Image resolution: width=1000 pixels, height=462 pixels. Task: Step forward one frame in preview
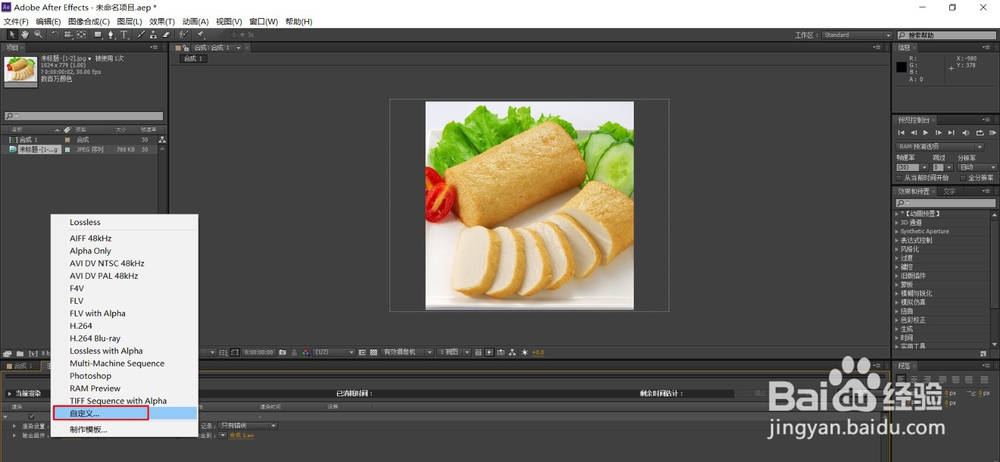(938, 133)
